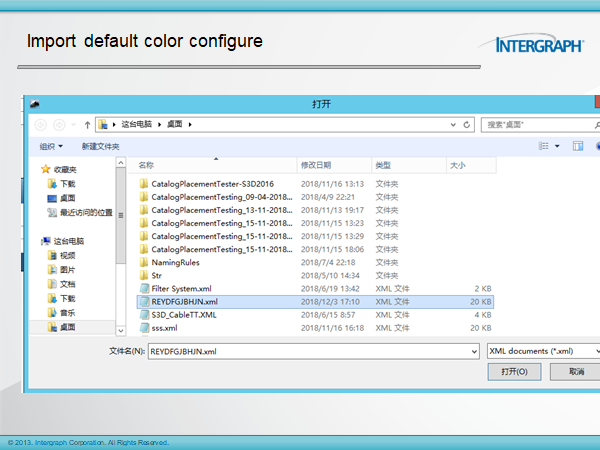Click 新建文件夹 button
The height and width of the screenshot is (450, 600).
[x=101, y=147]
